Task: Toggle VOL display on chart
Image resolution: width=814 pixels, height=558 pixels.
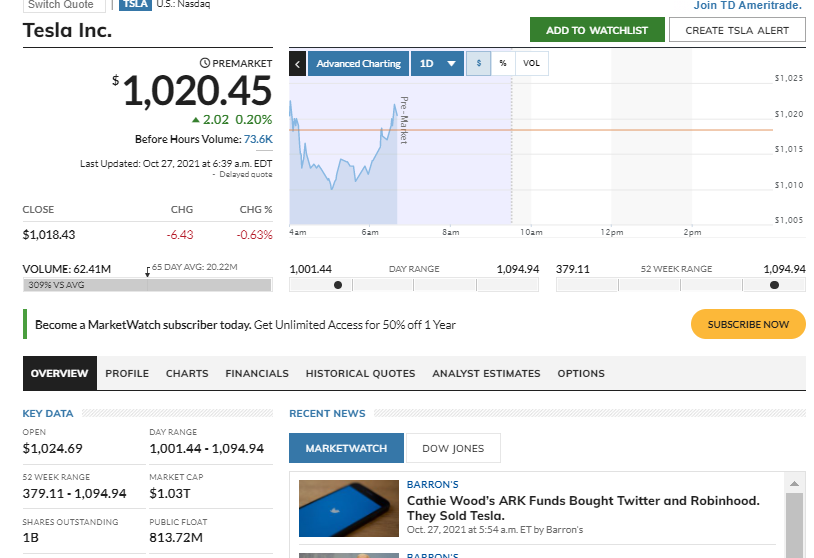Action: click(x=532, y=63)
